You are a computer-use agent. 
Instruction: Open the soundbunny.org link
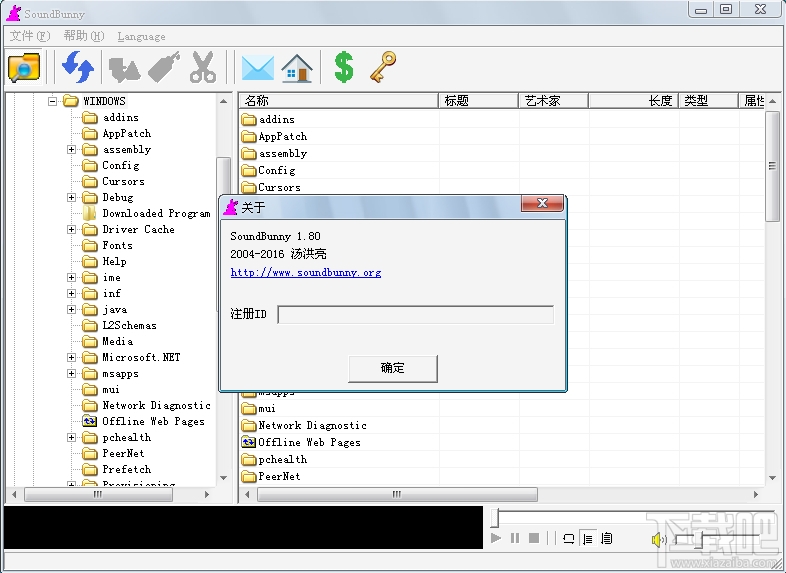[306, 273]
